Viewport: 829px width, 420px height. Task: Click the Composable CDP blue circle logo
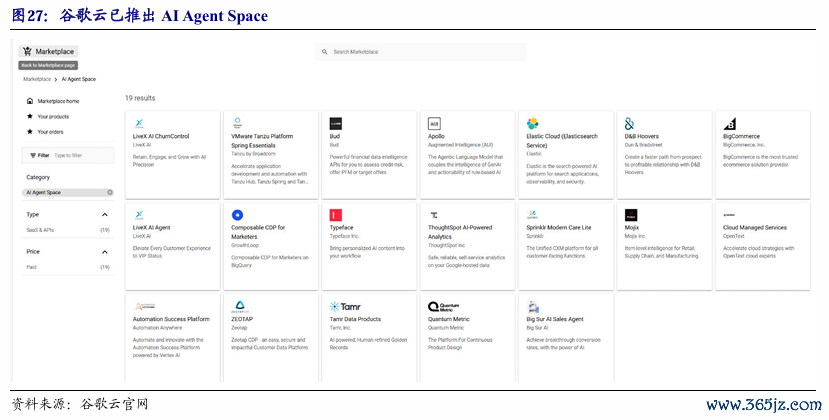pos(237,215)
